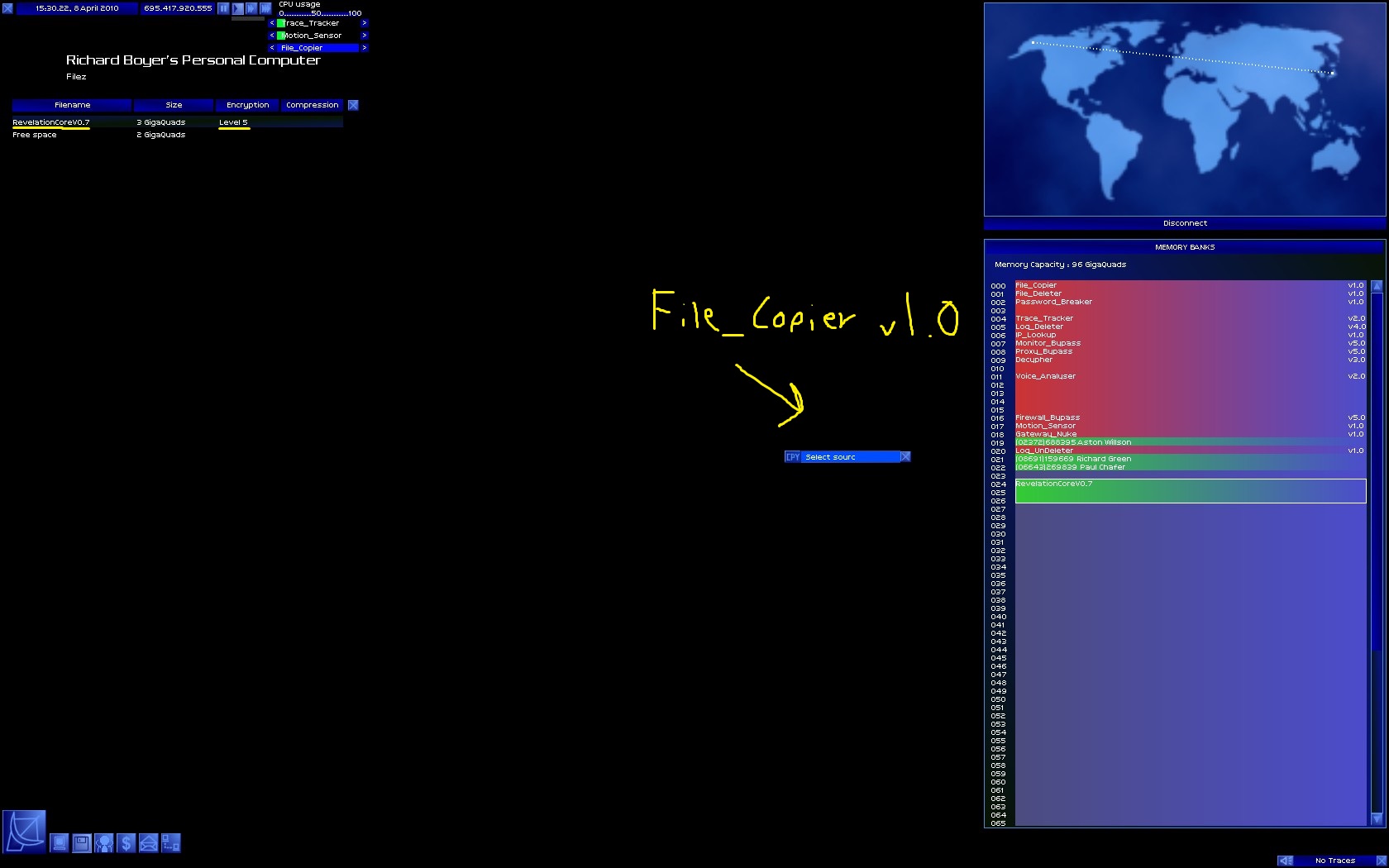Select RevelationCoreV0.7 in memory slot 024
1389x868 pixels.
[x=1190, y=491]
